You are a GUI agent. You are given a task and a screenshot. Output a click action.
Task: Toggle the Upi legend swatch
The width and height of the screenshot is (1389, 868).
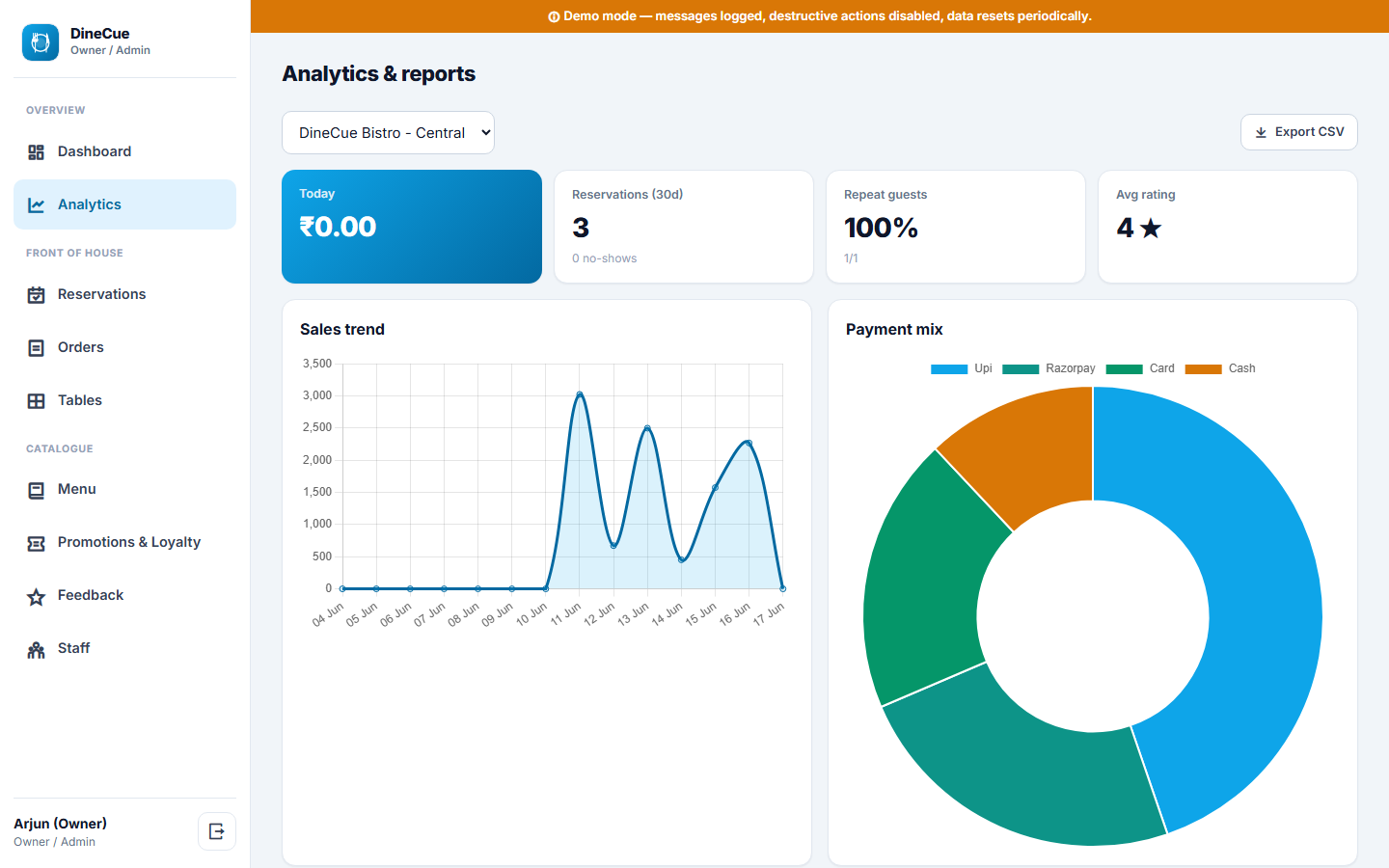click(949, 368)
